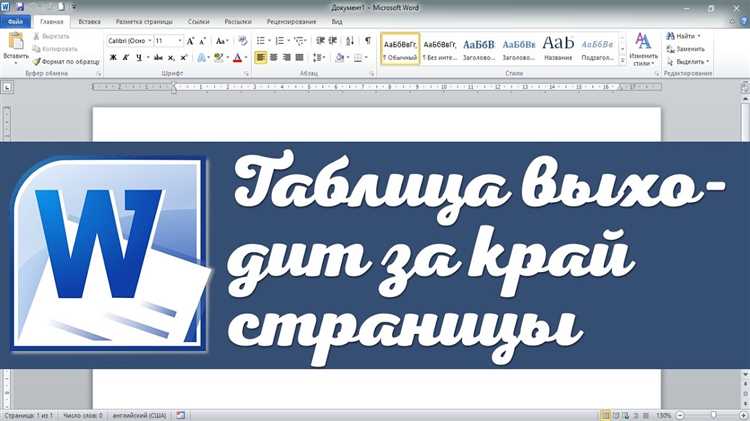Open the Select (Выделить) dropdown
The width and height of the screenshot is (750, 421).
click(688, 62)
